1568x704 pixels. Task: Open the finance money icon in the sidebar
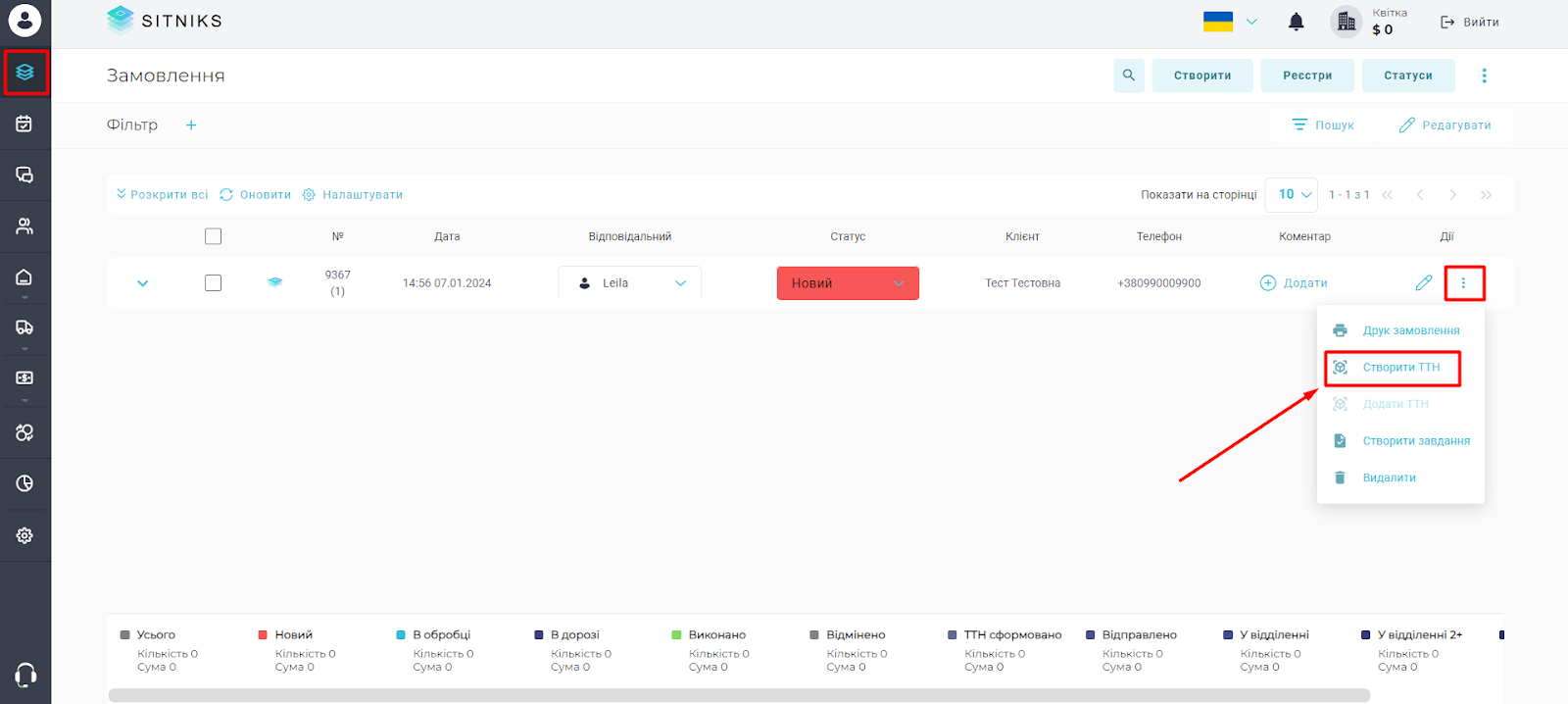(x=24, y=378)
